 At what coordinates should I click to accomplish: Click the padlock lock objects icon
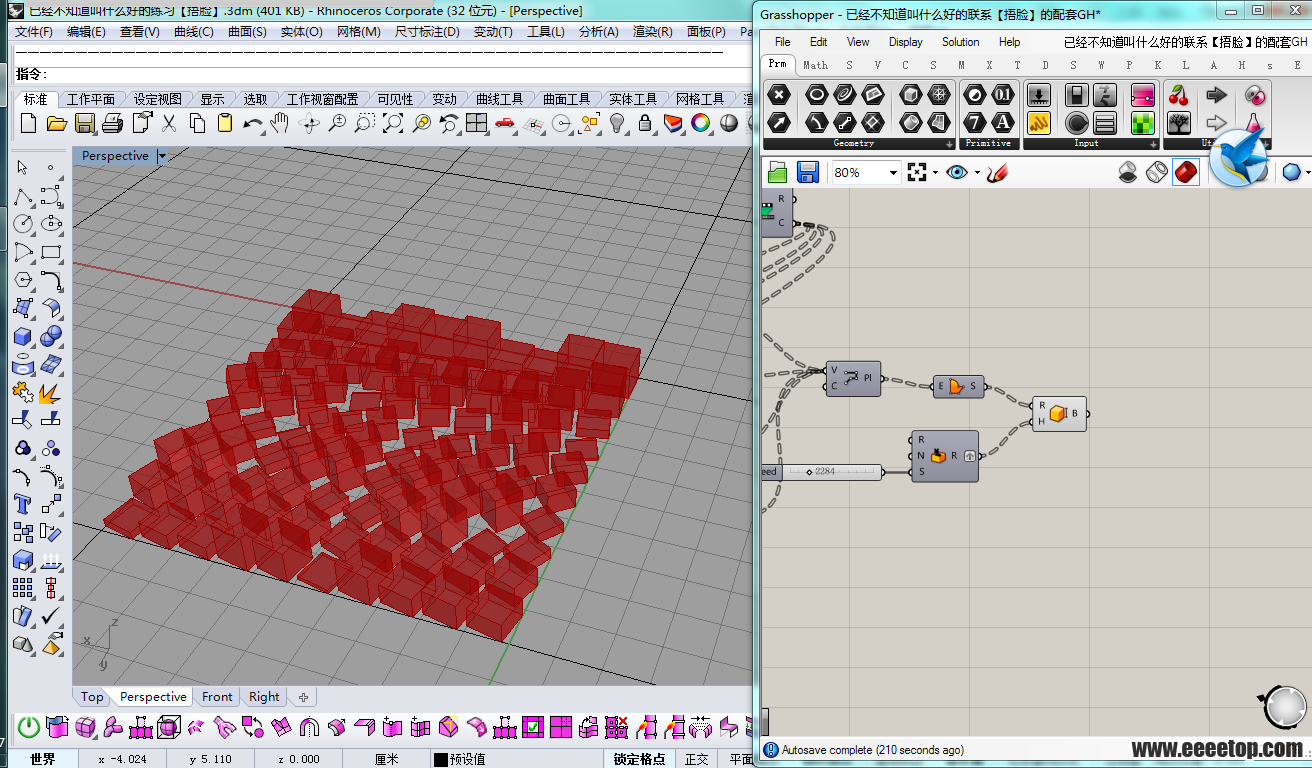[x=645, y=124]
